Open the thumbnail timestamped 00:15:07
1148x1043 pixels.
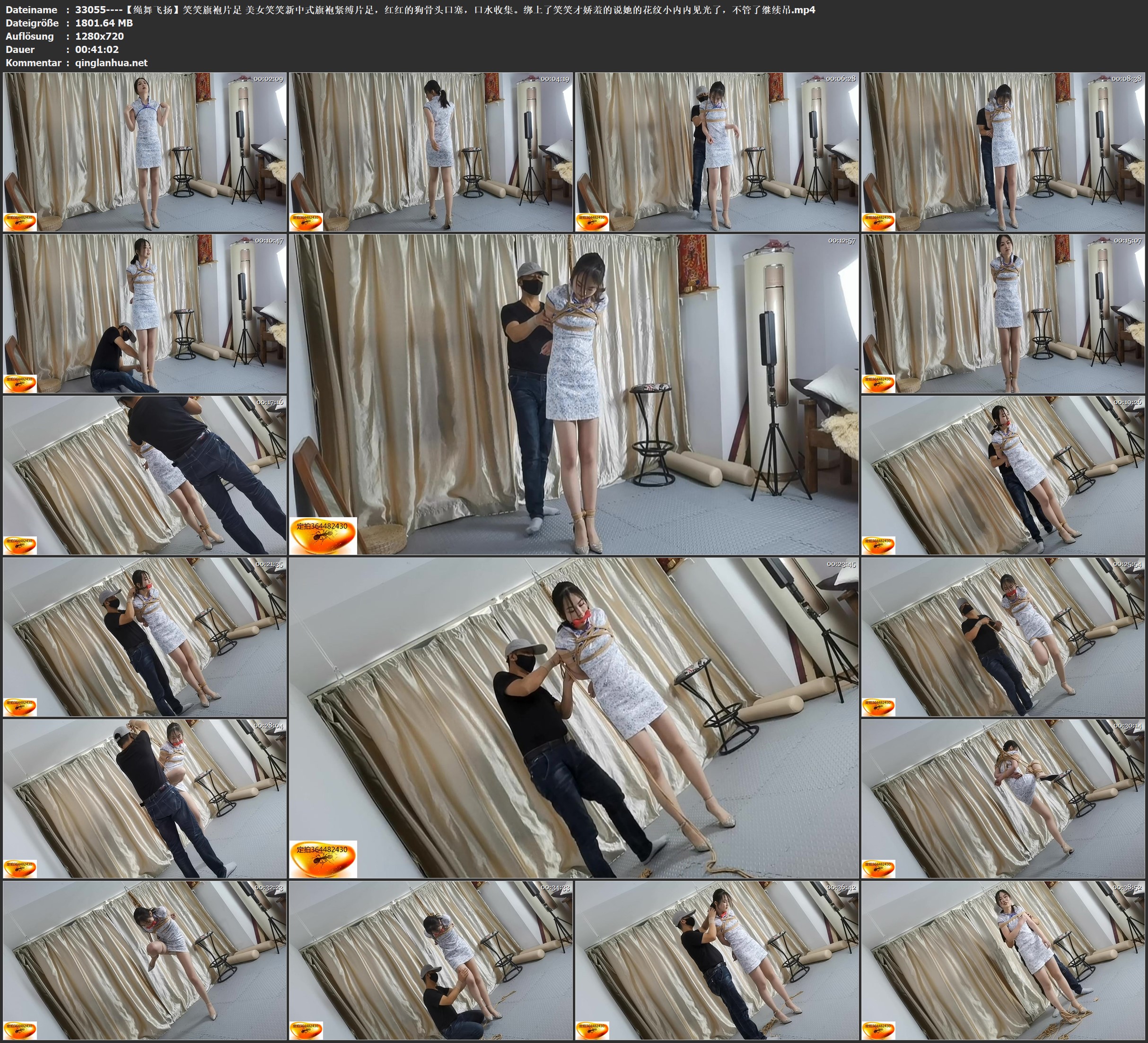1003,313
